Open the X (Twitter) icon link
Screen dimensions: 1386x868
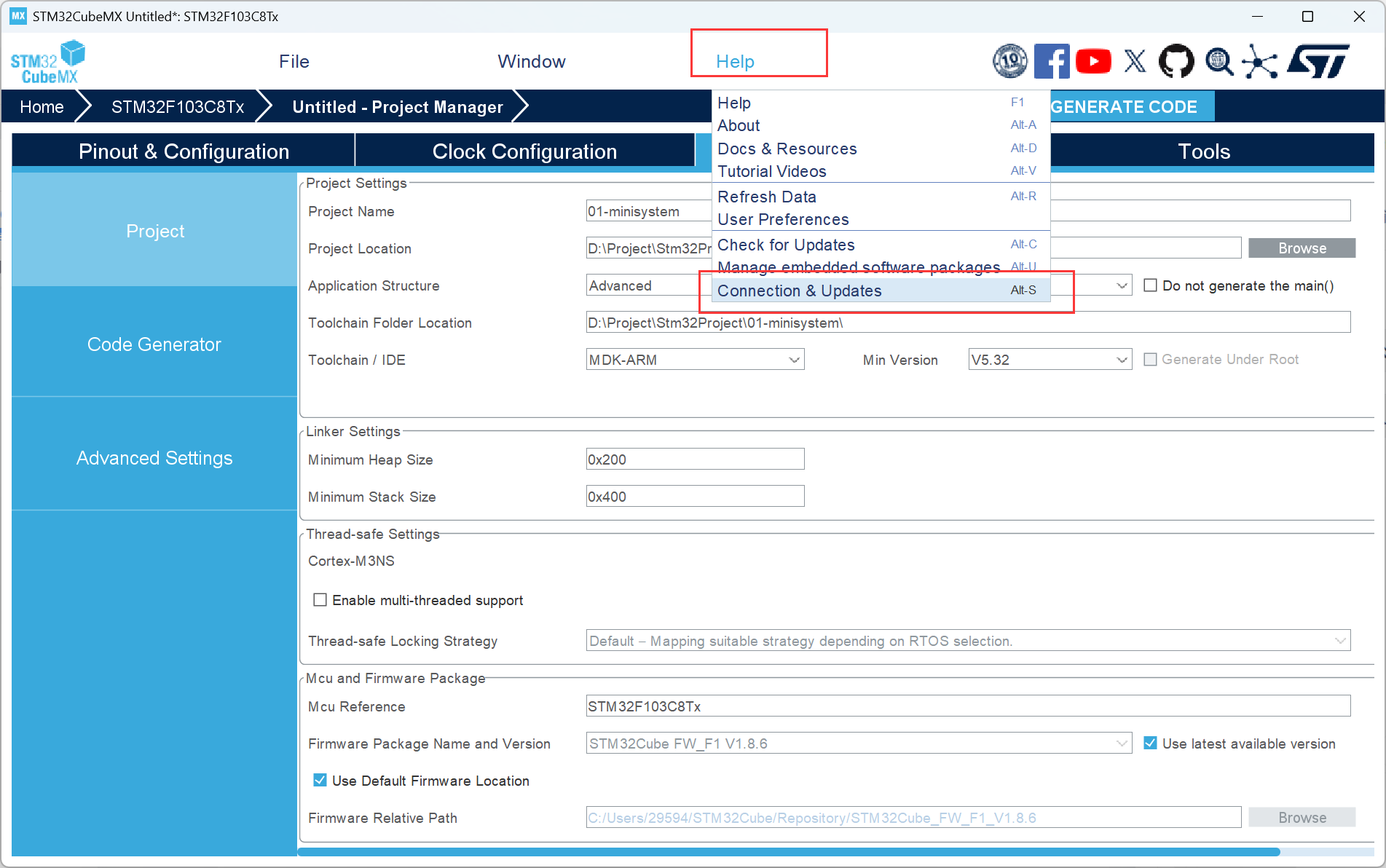(1135, 61)
